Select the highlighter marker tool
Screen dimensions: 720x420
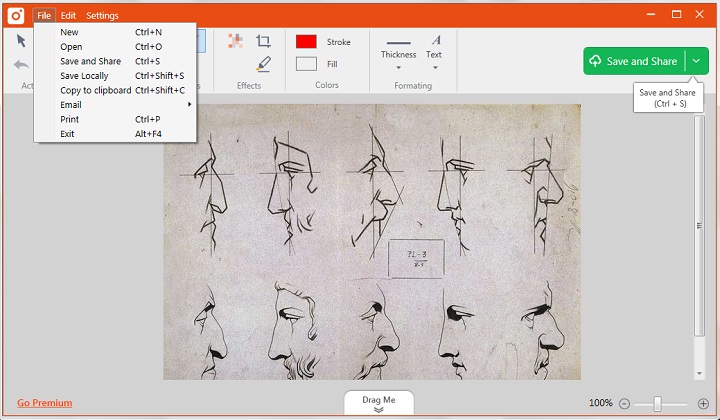[x=264, y=64]
